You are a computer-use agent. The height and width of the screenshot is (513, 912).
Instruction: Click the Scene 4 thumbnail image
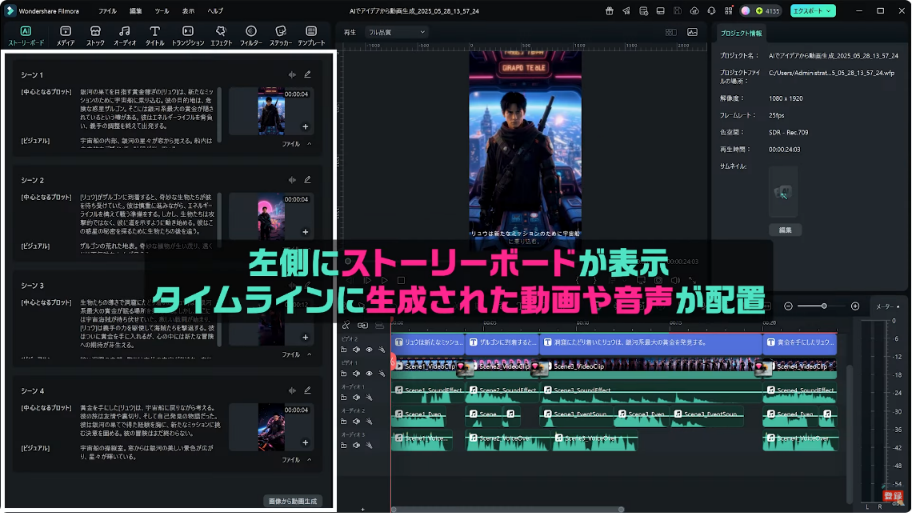point(271,428)
